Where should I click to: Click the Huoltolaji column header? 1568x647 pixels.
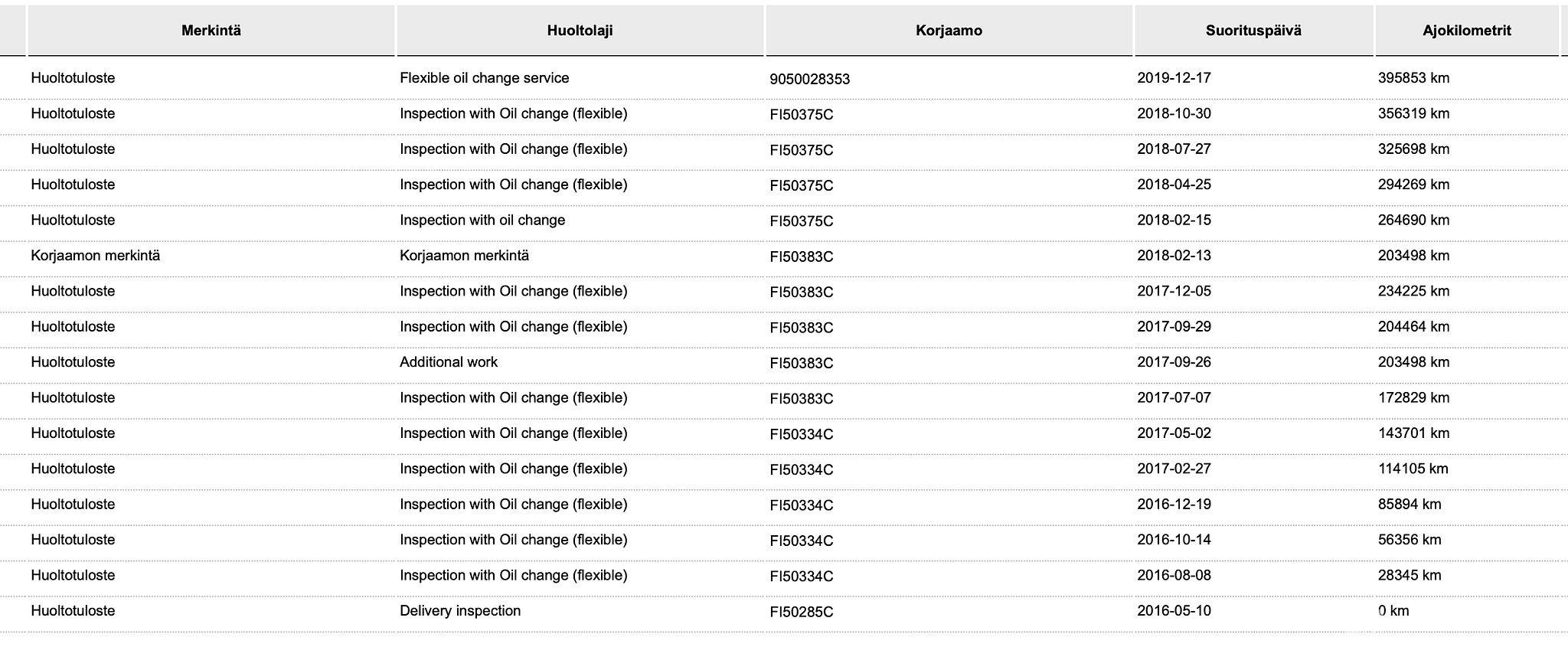(580, 31)
